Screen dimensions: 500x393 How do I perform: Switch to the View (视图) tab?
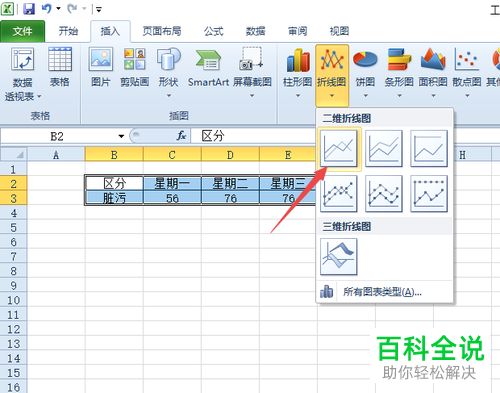(x=339, y=31)
